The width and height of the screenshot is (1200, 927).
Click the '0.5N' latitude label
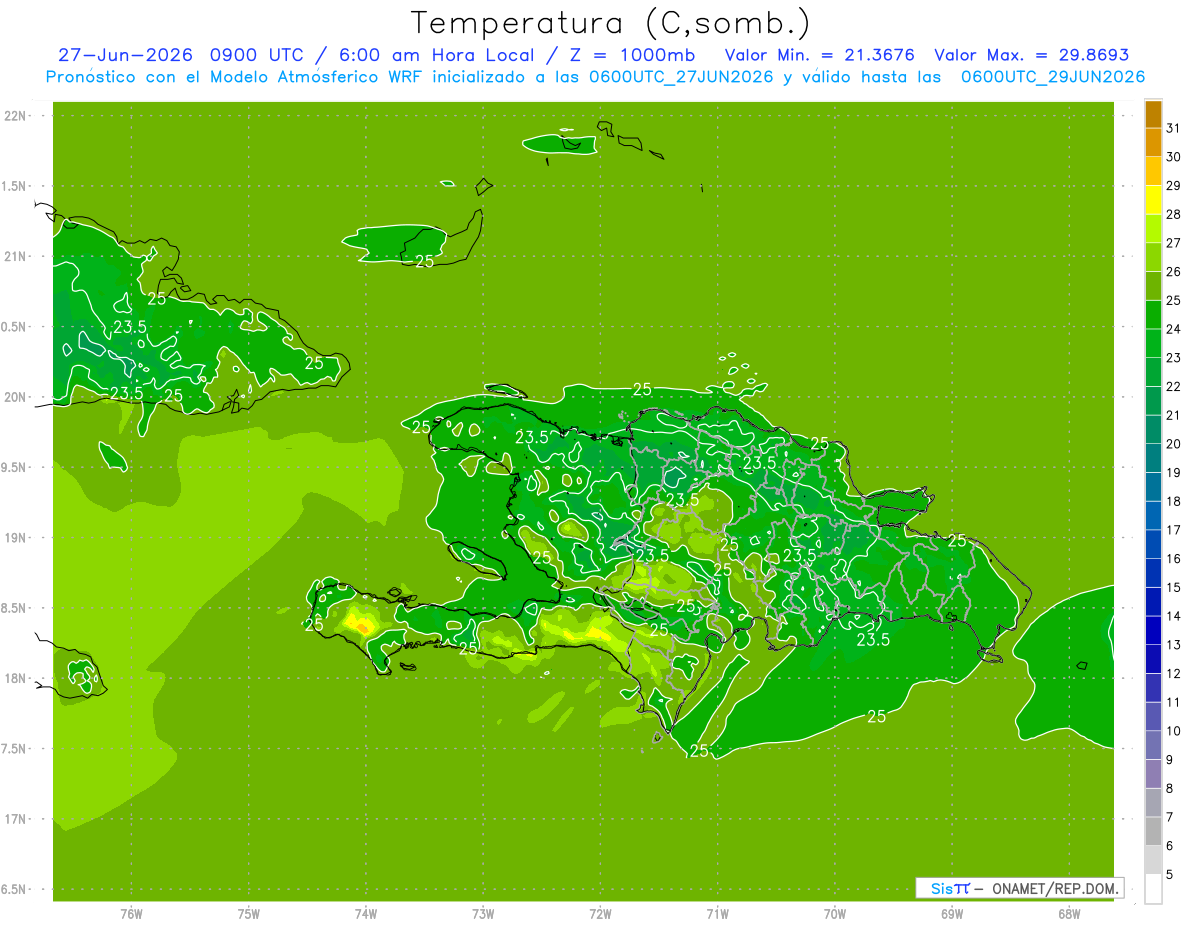tap(14, 327)
